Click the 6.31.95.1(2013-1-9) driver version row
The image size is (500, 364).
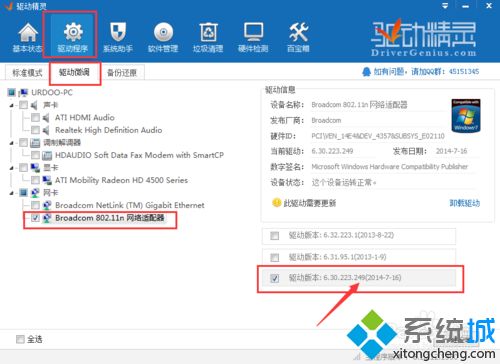359,257
